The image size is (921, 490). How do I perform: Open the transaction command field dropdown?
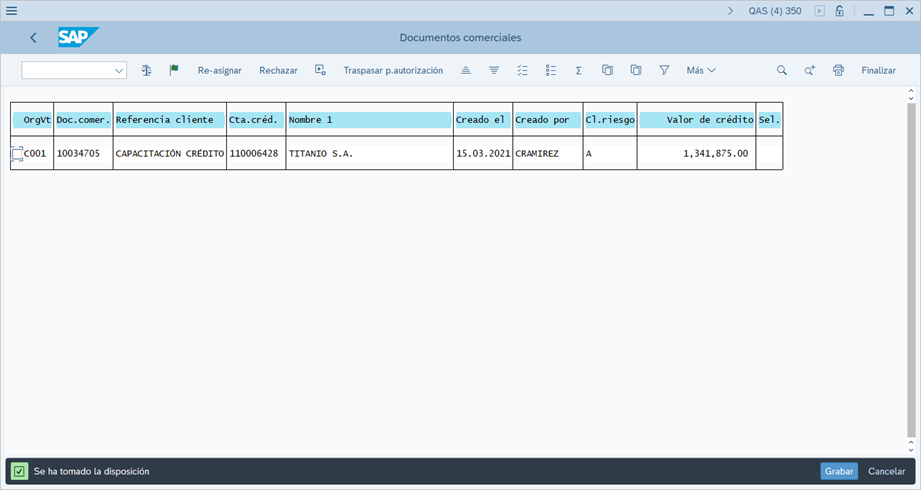(x=119, y=71)
